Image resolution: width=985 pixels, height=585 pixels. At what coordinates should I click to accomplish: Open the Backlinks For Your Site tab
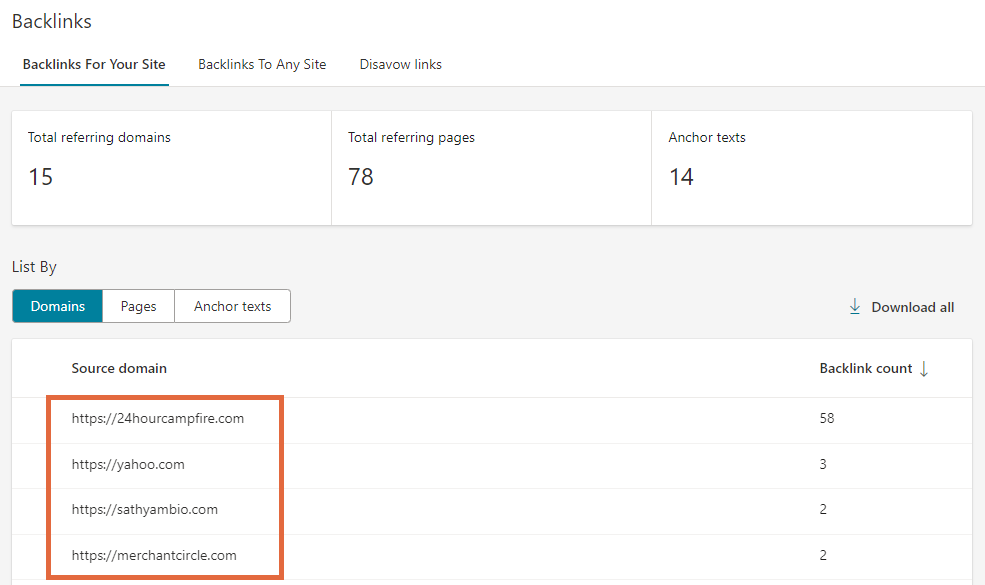tap(94, 64)
